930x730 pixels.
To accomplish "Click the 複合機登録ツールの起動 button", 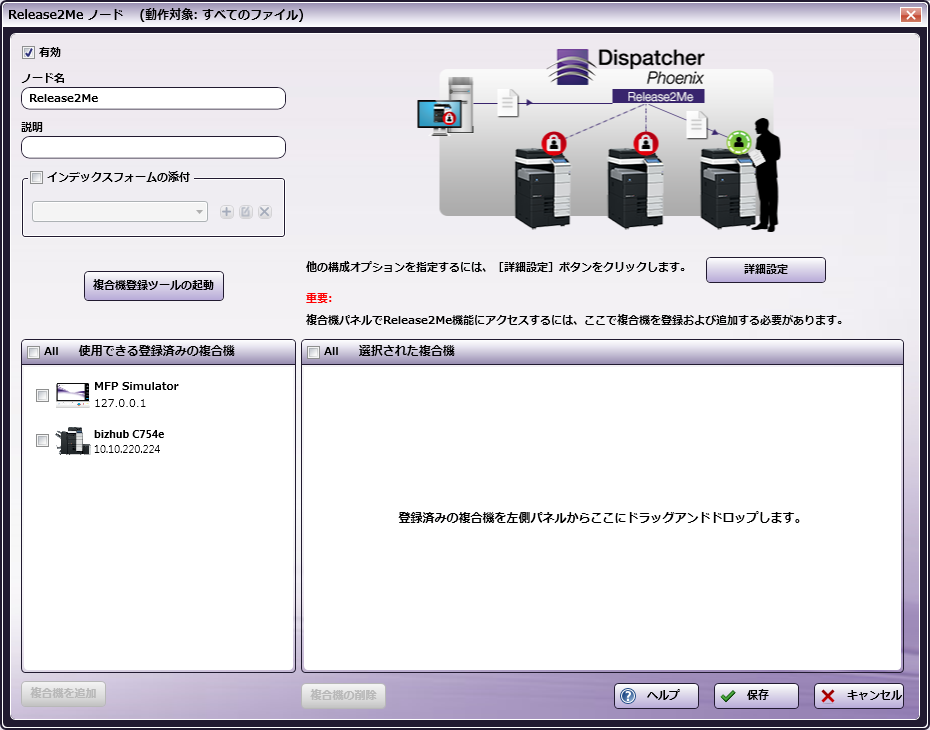I will (154, 286).
